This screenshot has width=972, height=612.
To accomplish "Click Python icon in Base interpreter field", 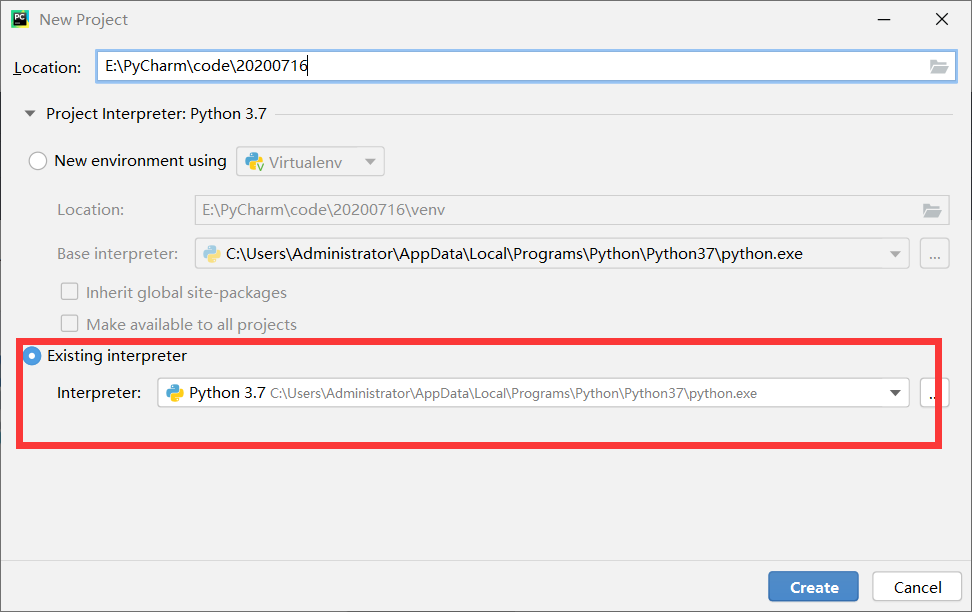I will (x=212, y=254).
